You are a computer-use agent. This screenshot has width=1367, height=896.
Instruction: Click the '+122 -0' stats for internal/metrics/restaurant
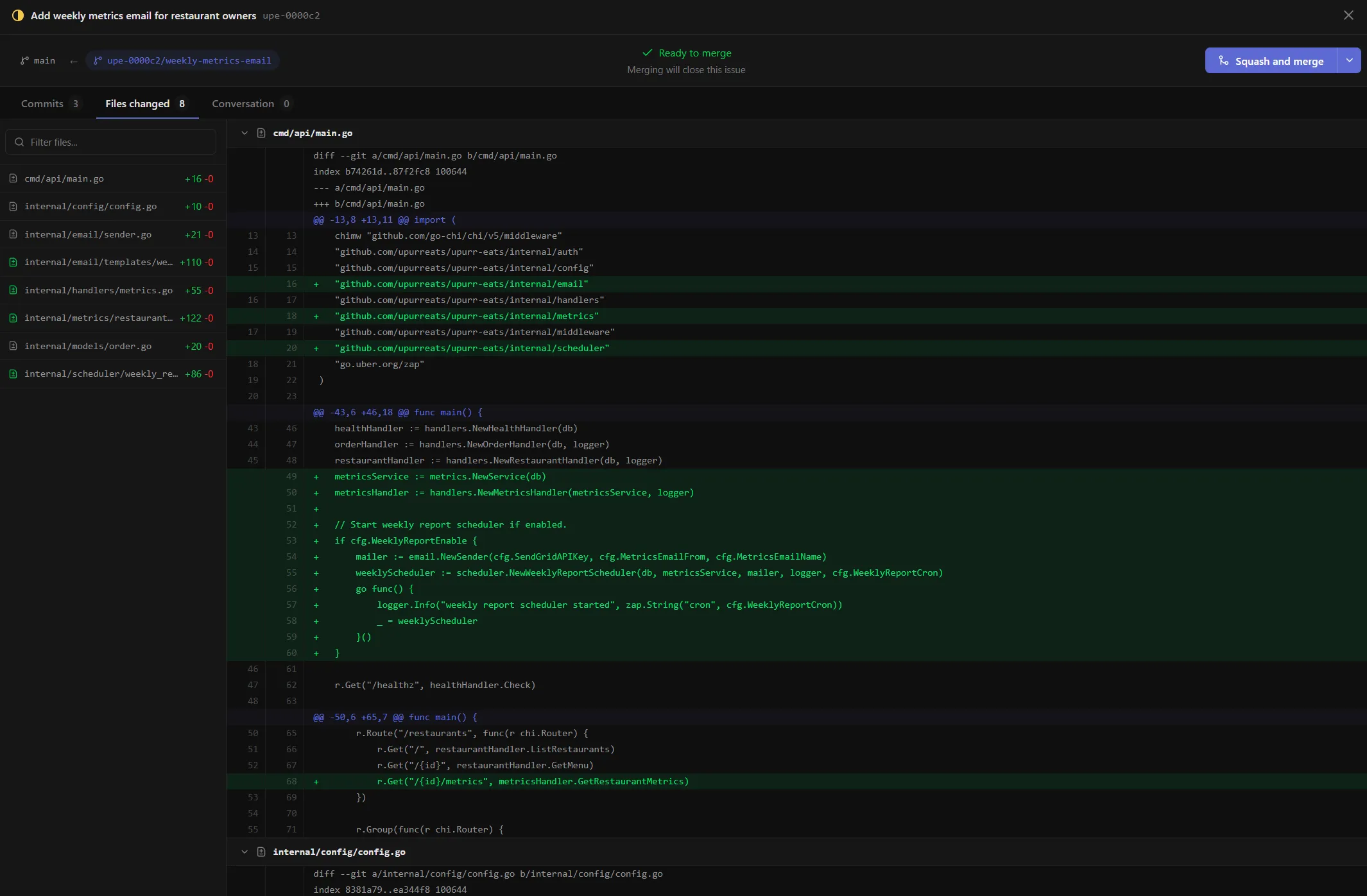(196, 318)
